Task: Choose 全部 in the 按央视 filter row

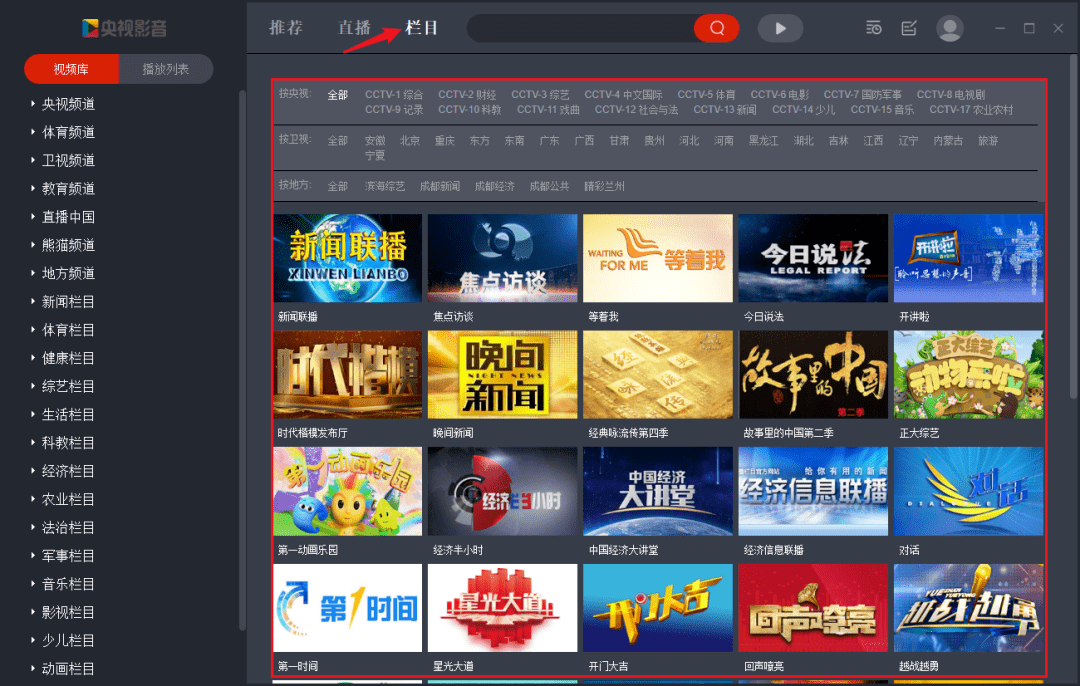Action: point(338,95)
